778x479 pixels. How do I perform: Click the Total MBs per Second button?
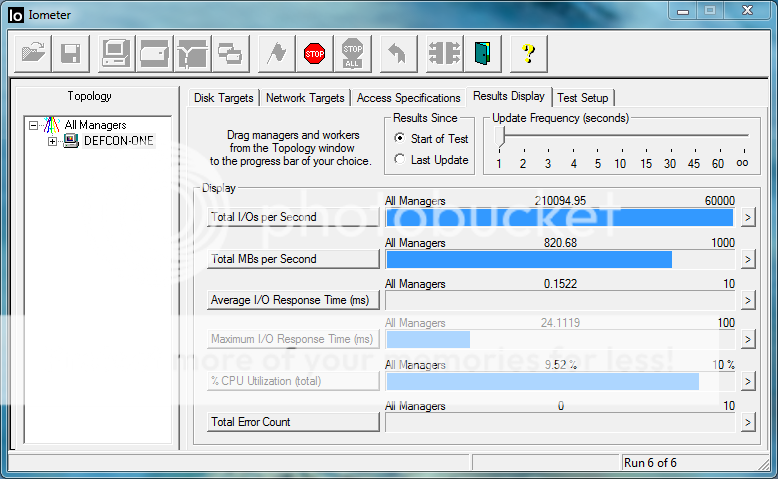point(293,259)
